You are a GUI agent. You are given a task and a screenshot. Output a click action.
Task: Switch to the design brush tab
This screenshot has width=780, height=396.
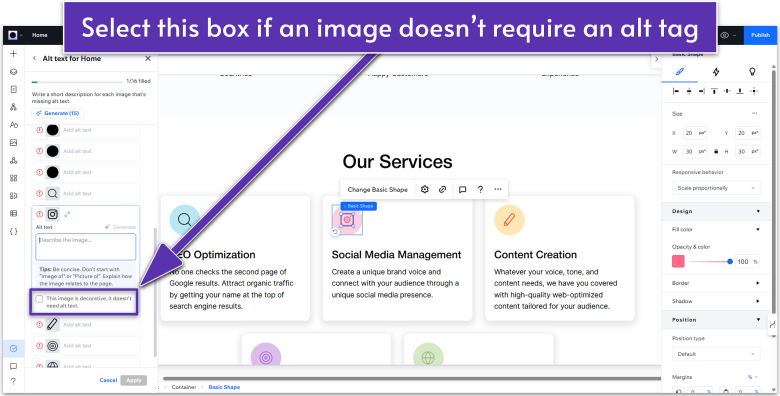tap(680, 72)
